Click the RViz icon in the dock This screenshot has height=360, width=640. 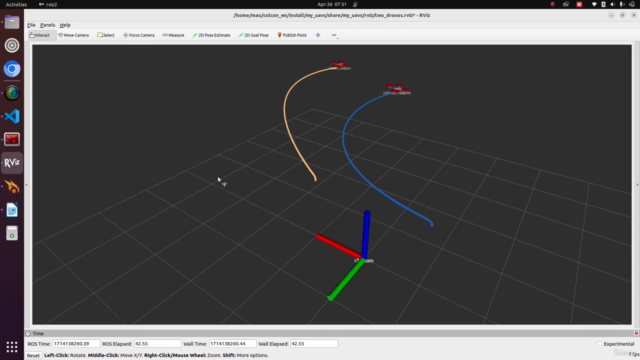point(12,162)
